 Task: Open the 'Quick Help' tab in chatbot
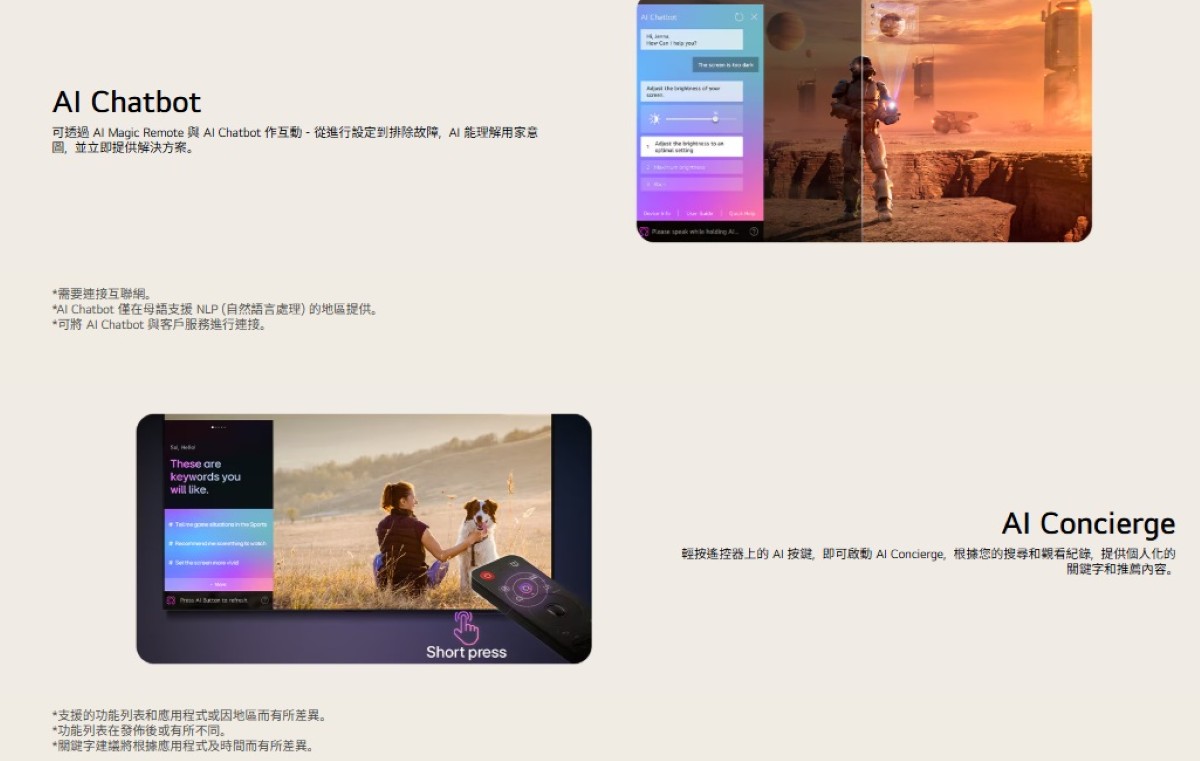[742, 213]
